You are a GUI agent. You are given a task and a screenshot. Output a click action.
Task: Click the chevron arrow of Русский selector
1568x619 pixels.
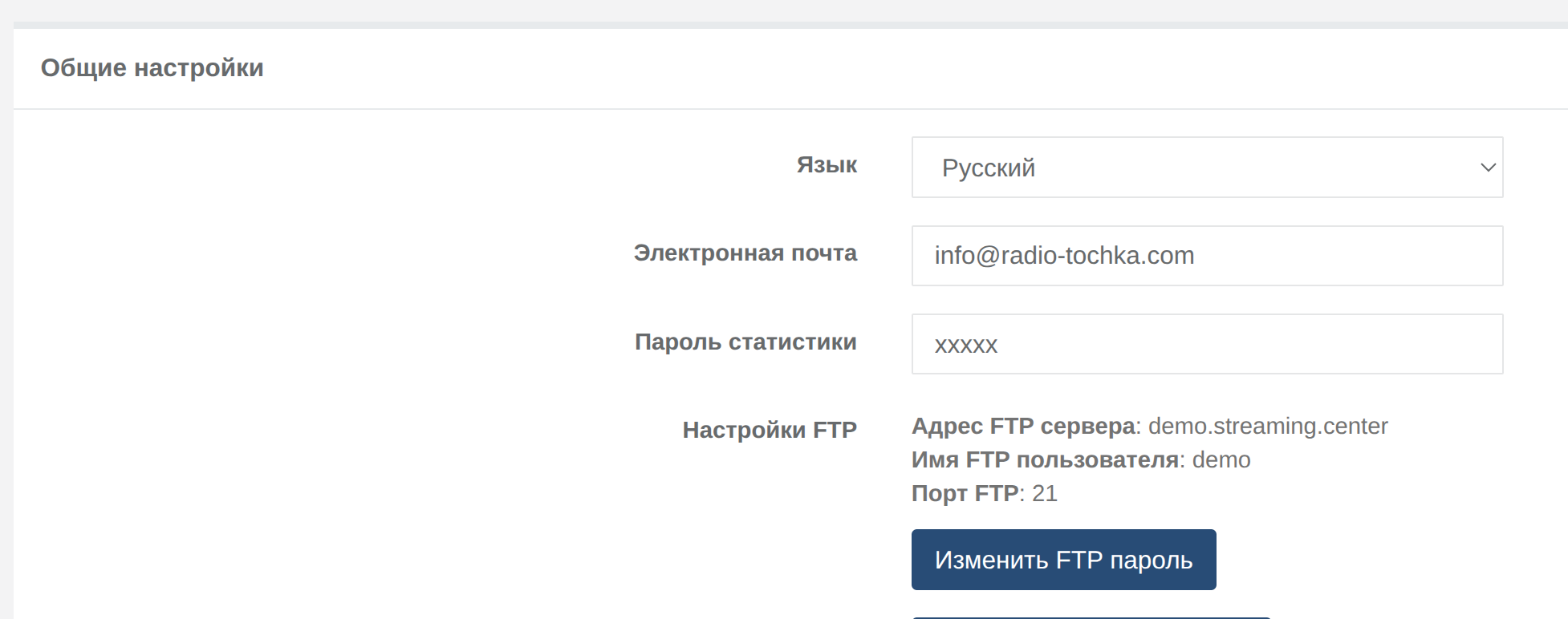[x=1488, y=168]
